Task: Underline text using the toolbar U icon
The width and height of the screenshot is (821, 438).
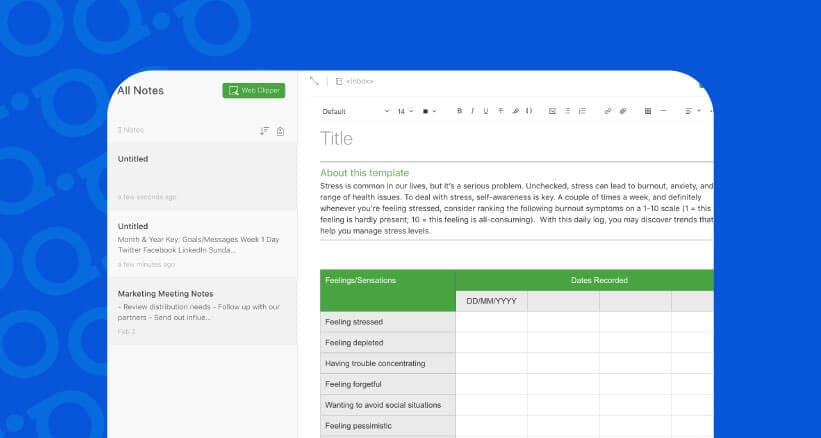Action: click(486, 111)
